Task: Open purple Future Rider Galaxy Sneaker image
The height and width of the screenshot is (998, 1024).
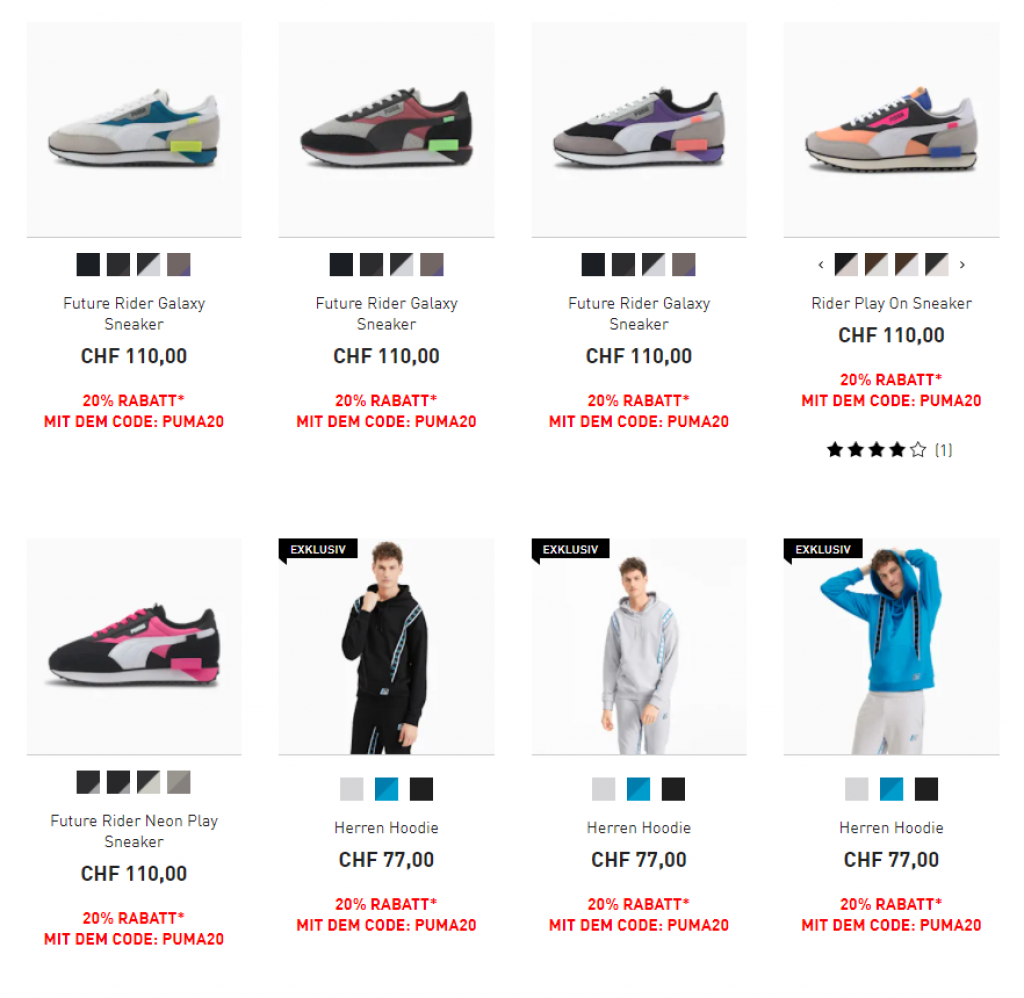Action: 639,129
